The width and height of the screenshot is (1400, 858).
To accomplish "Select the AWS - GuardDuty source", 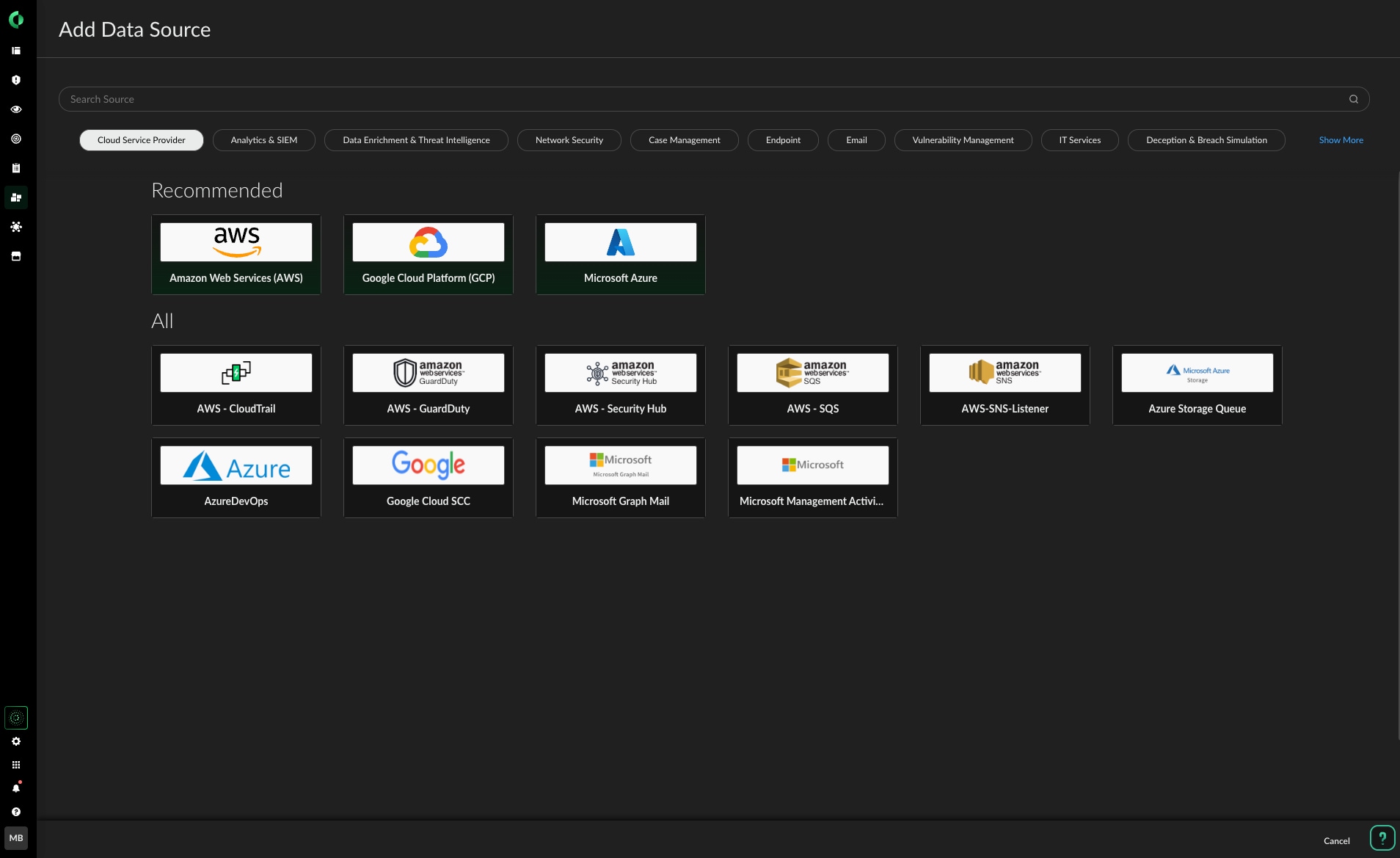I will (x=429, y=385).
